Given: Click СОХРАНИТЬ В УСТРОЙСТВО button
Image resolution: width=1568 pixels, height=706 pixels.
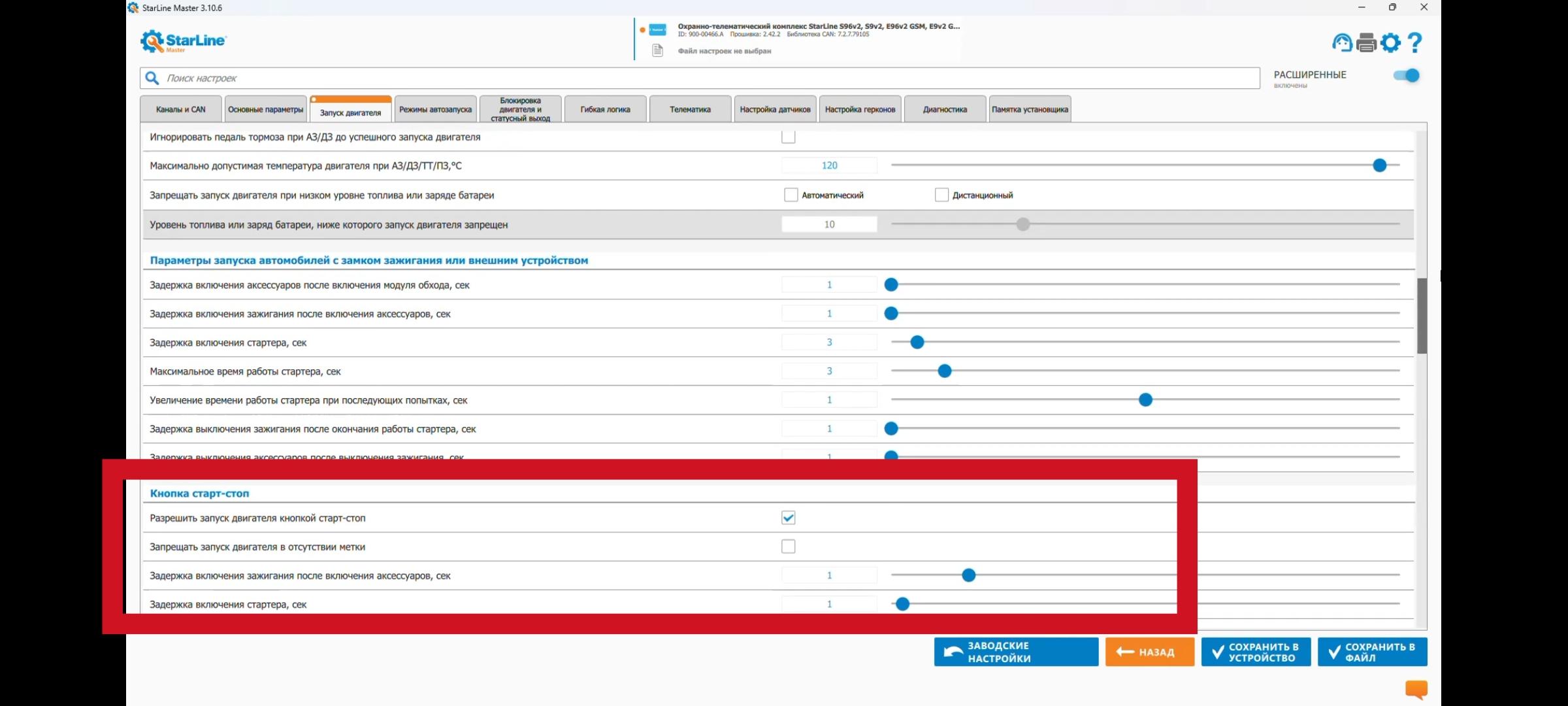Looking at the screenshot, I should 1255,652.
